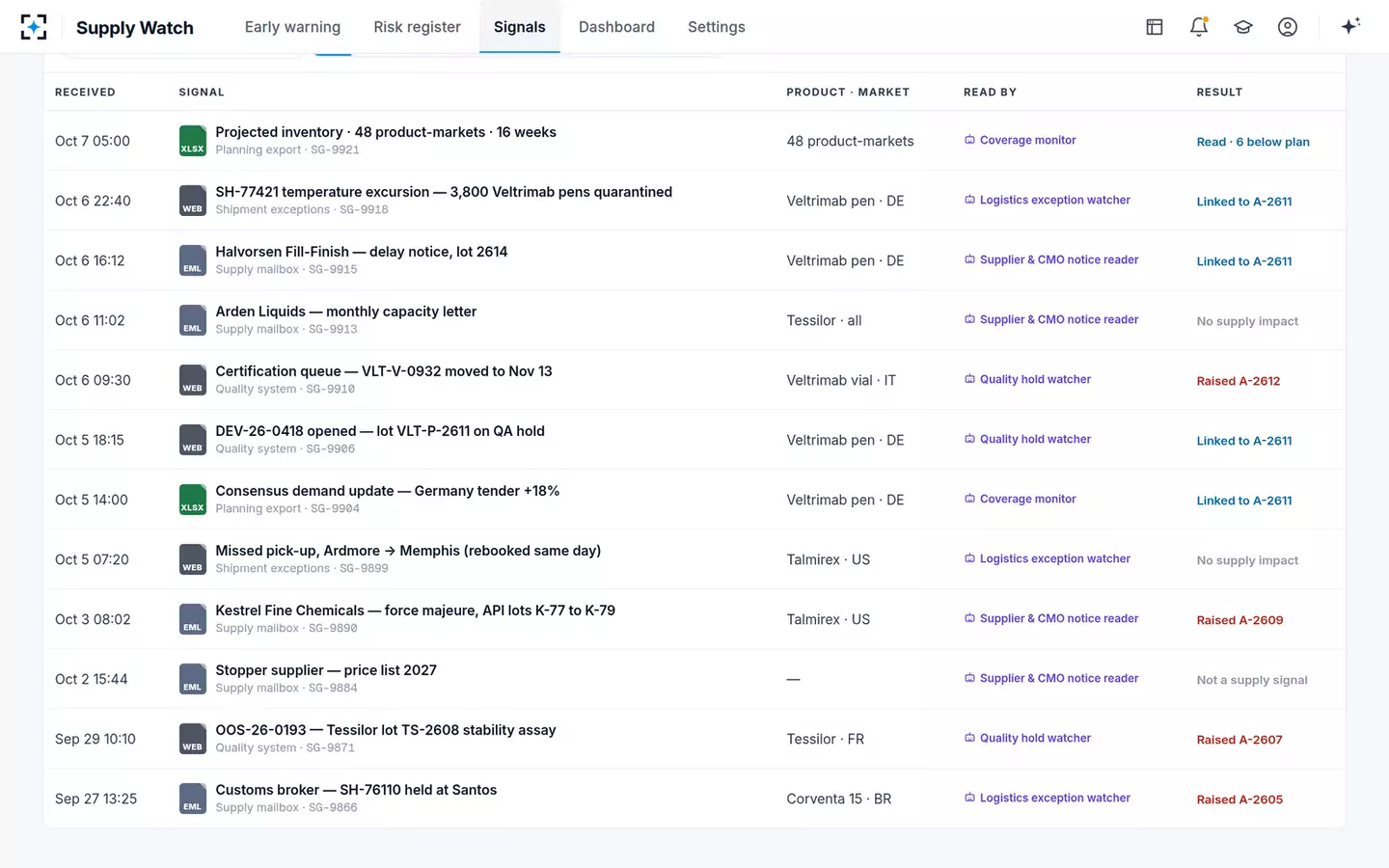Click XLSX icon for Consensus demand update
This screenshot has width=1389, height=868.
[x=193, y=500]
